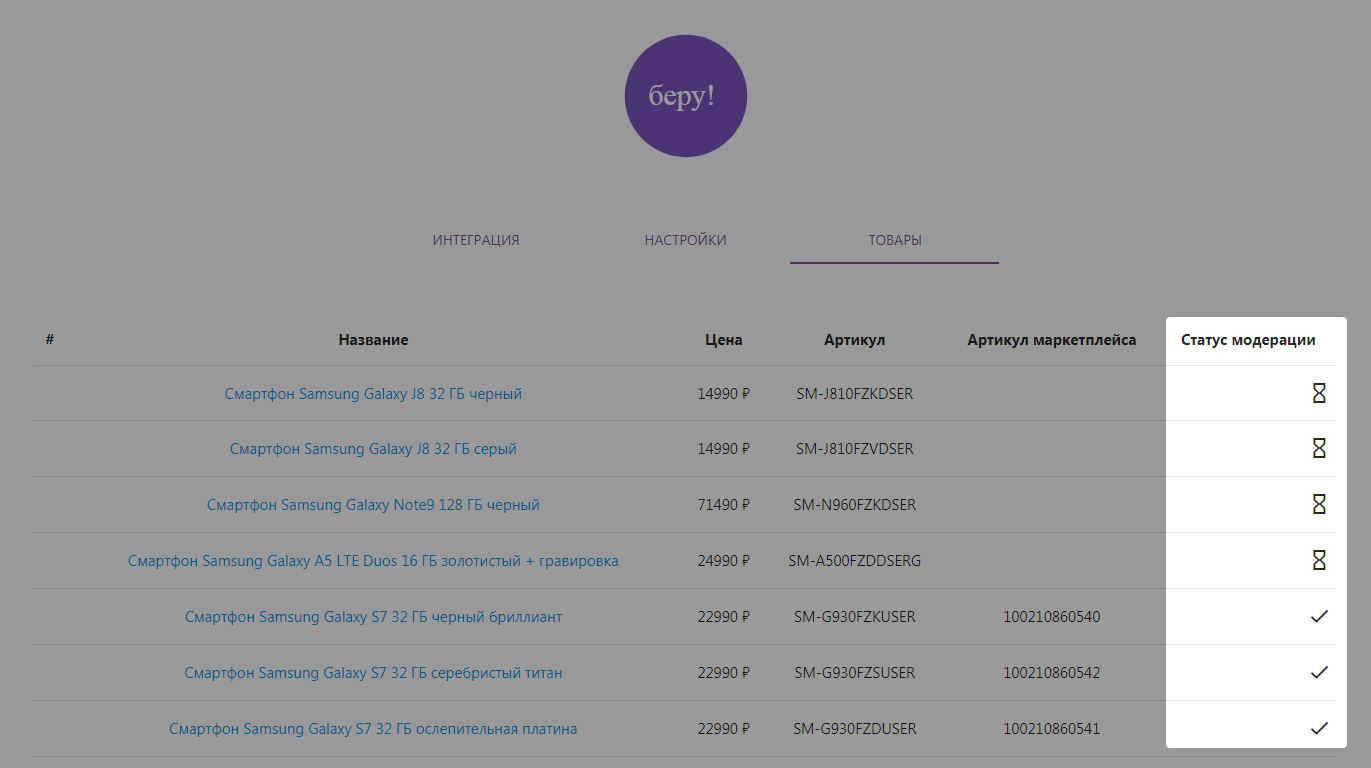Click checkmark status for S7 черный бриллиант
The width and height of the screenshot is (1371, 768).
point(1319,617)
